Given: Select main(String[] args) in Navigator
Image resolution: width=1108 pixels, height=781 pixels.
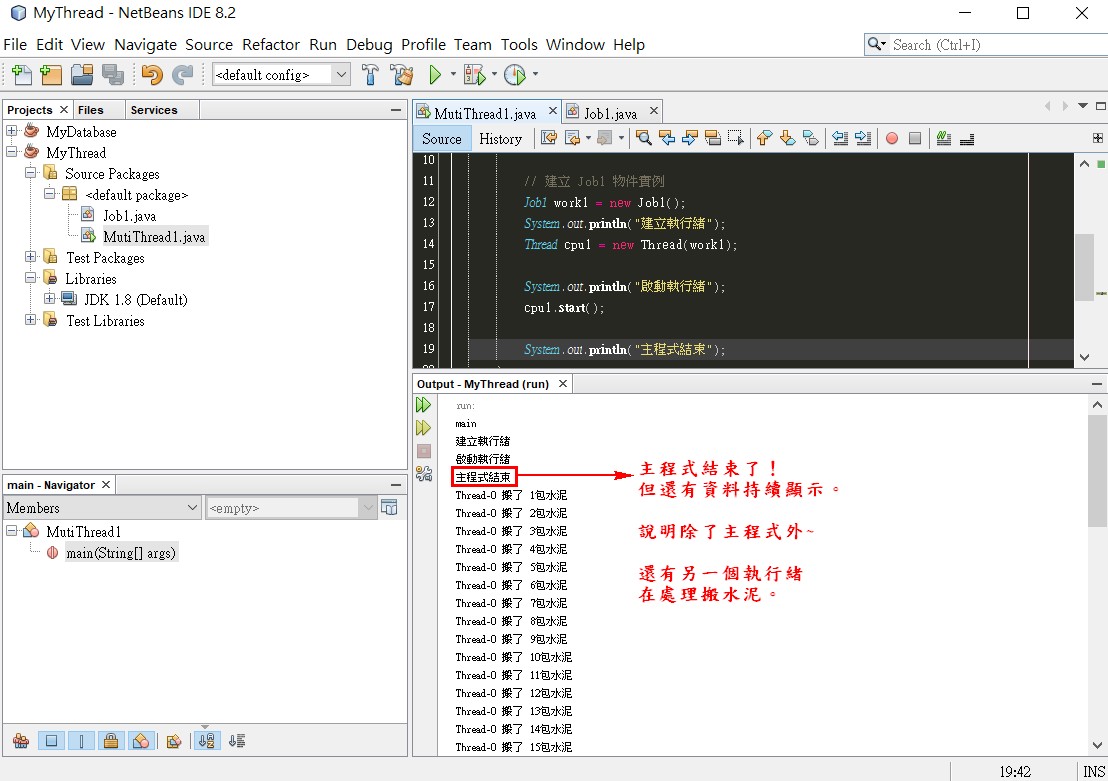Looking at the screenshot, I should (x=120, y=553).
